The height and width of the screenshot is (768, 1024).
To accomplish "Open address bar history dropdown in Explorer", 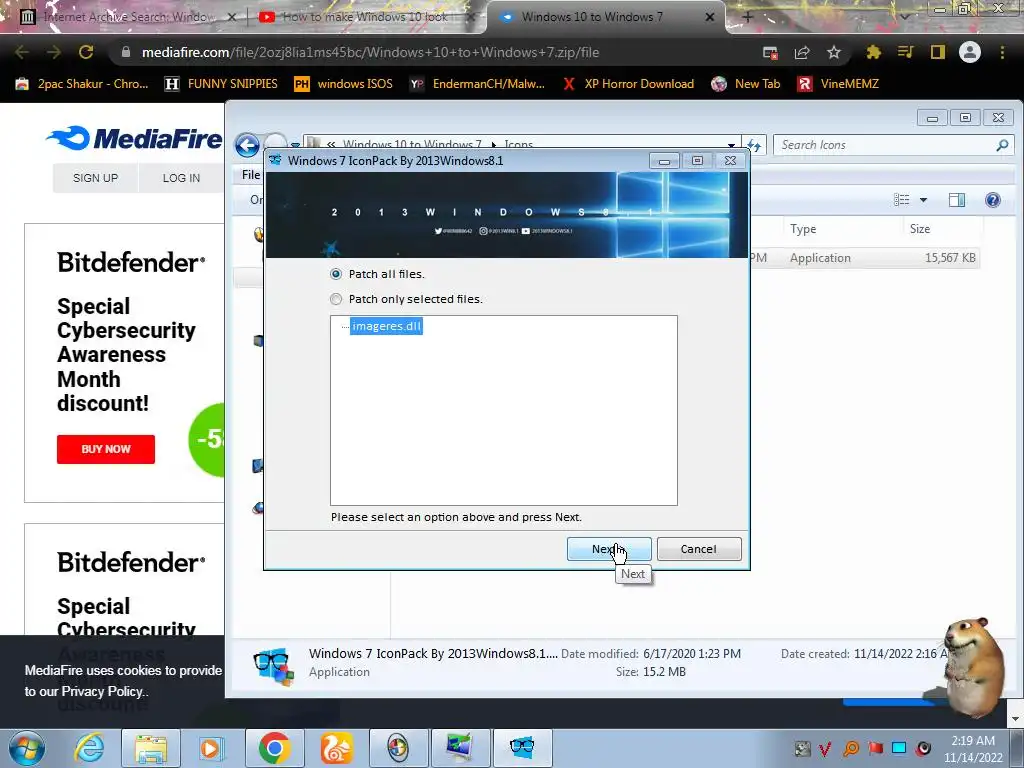I will click(731, 145).
